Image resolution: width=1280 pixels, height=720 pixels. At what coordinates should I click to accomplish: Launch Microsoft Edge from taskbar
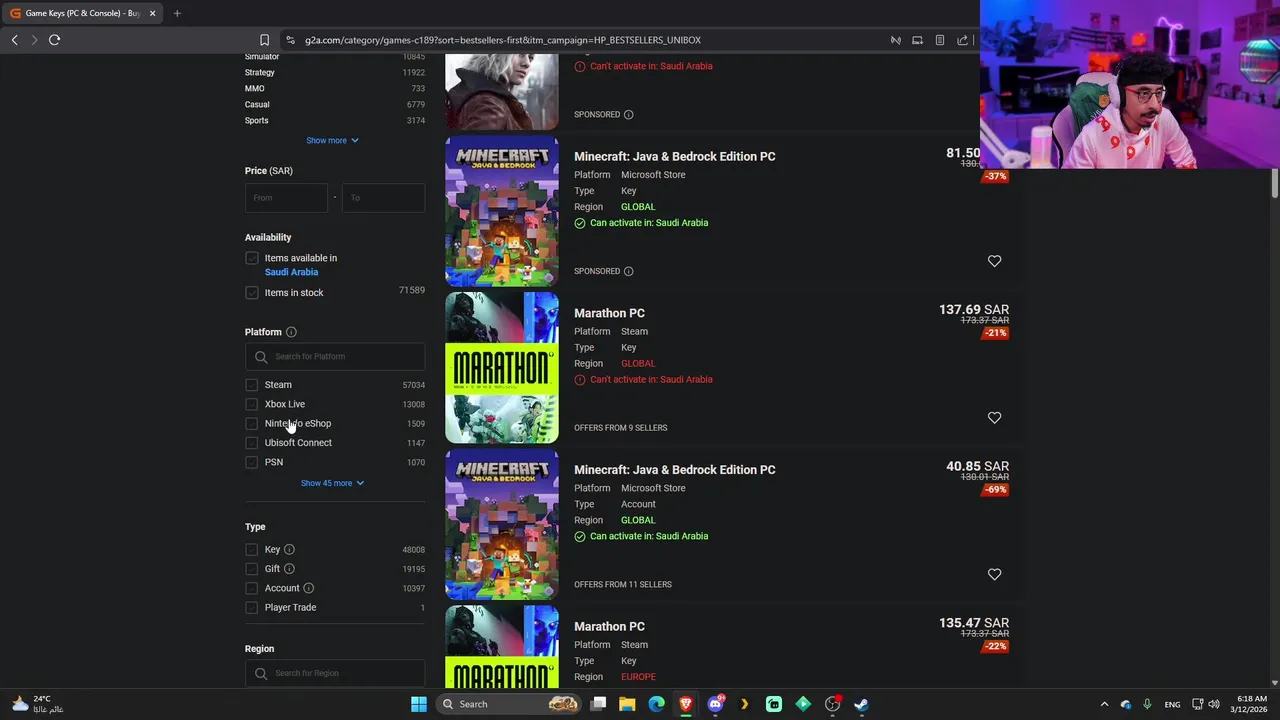(656, 704)
